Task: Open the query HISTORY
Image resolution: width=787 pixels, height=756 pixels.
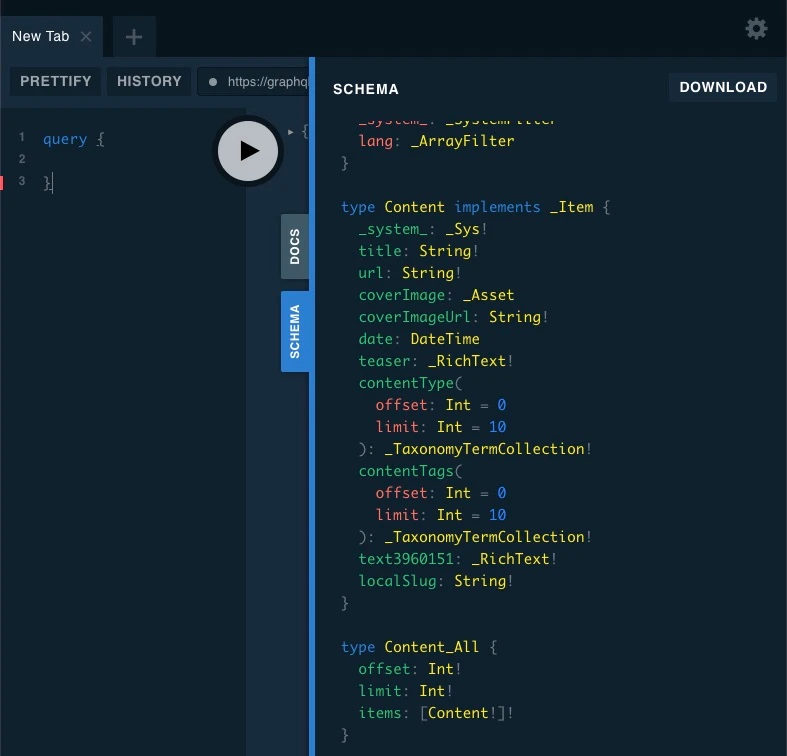Action: pyautogui.click(x=149, y=81)
